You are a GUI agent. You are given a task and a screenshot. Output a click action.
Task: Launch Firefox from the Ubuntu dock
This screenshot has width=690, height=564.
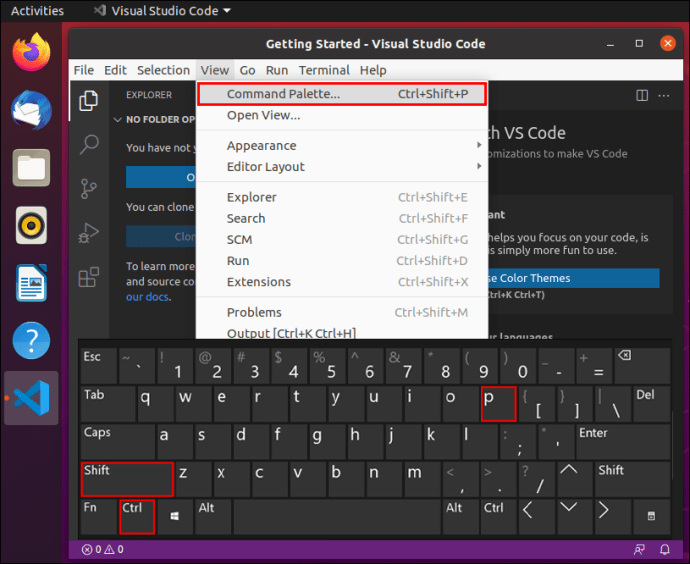point(31,52)
